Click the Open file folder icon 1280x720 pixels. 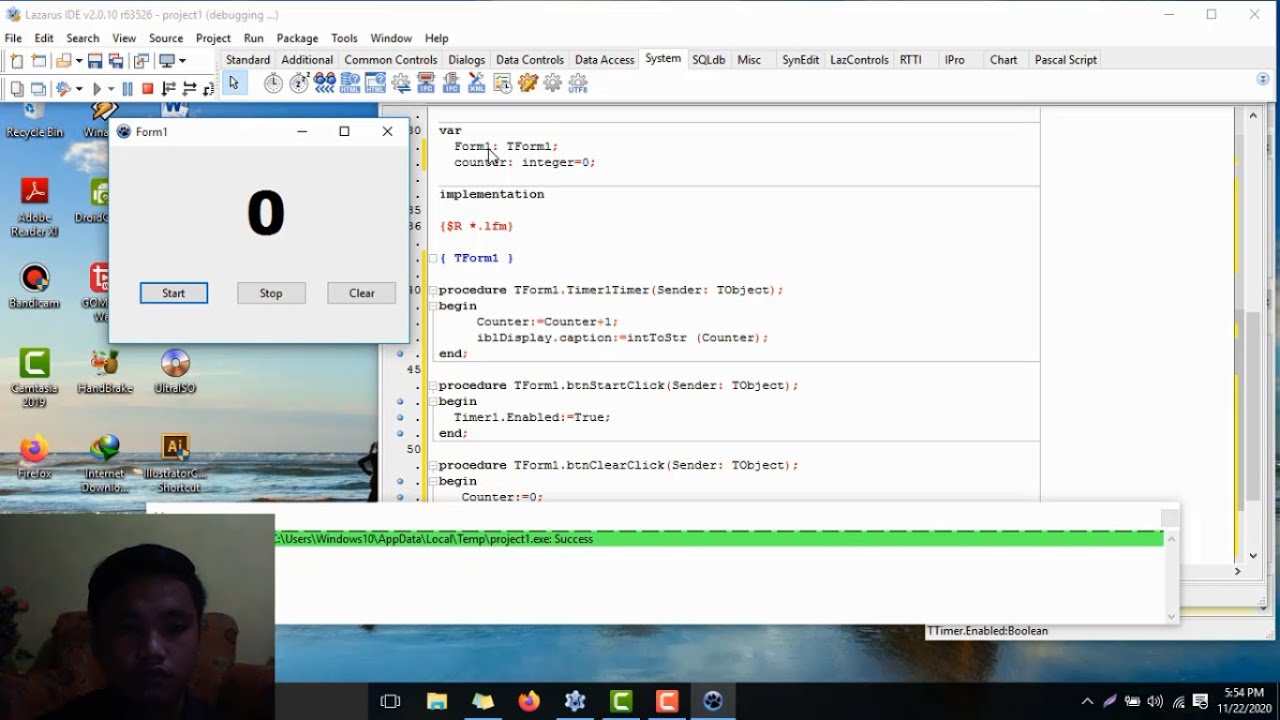[64, 61]
